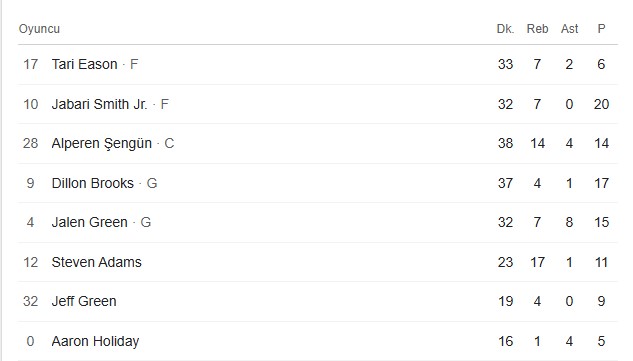Click jersey number 17 beside Tari Eason
Screen dimensions: 633x361
click(31, 64)
